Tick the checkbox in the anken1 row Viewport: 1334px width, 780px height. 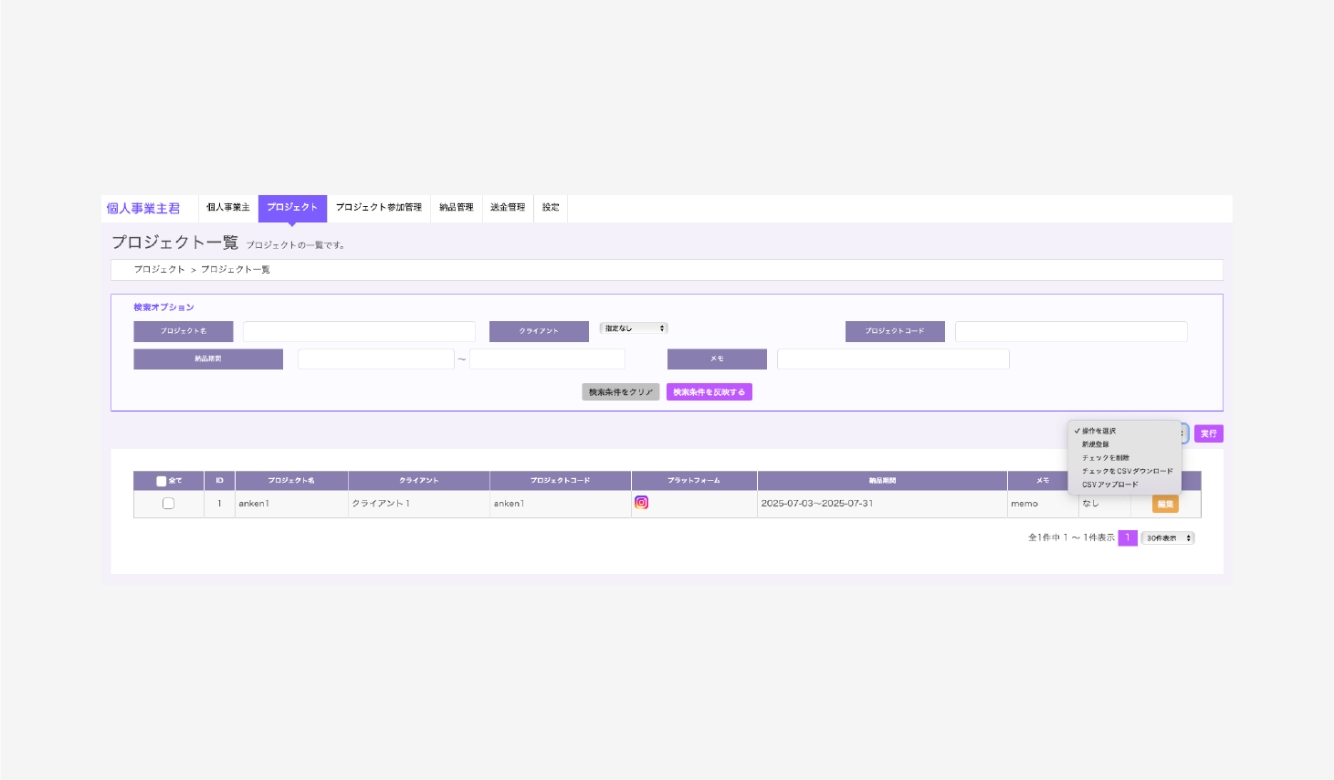168,504
